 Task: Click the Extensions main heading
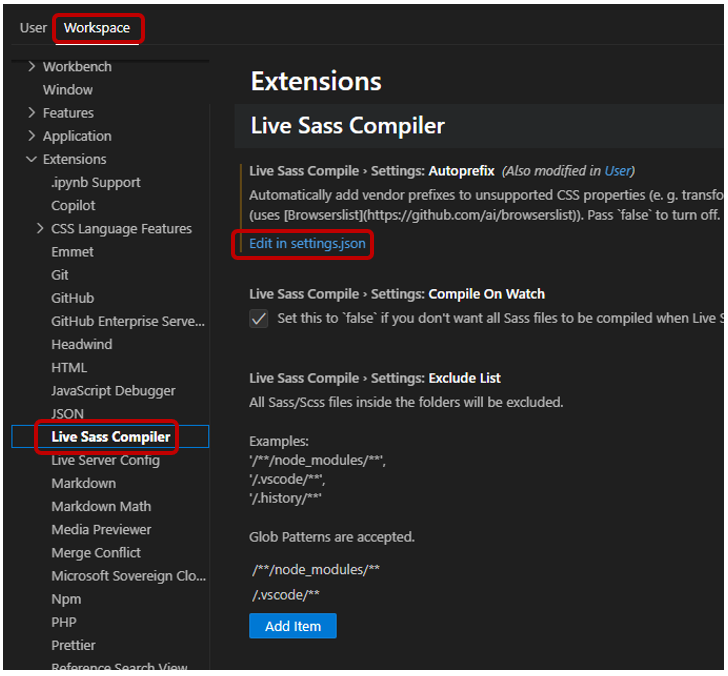[x=316, y=81]
